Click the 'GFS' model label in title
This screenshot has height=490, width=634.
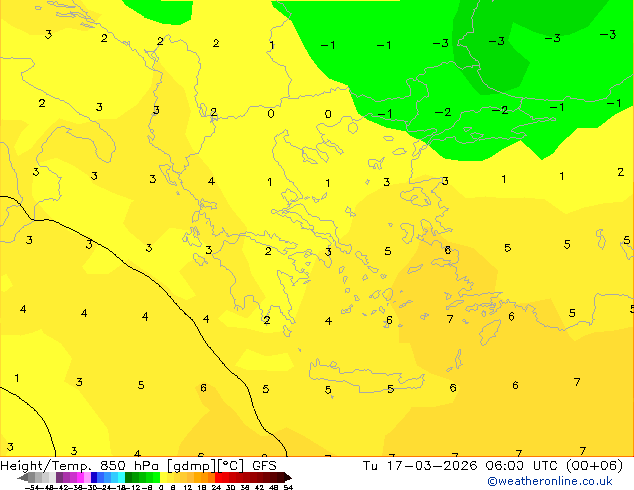[x=264, y=466]
